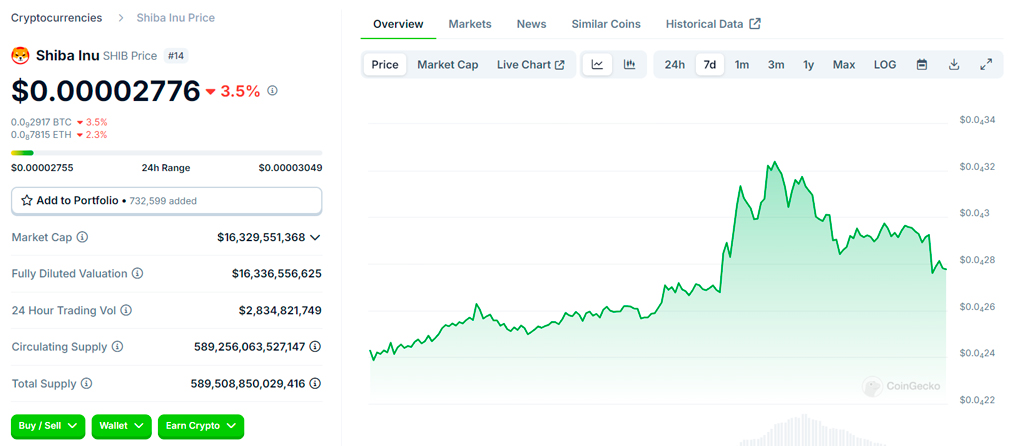Set chart range to 1y

click(x=808, y=65)
